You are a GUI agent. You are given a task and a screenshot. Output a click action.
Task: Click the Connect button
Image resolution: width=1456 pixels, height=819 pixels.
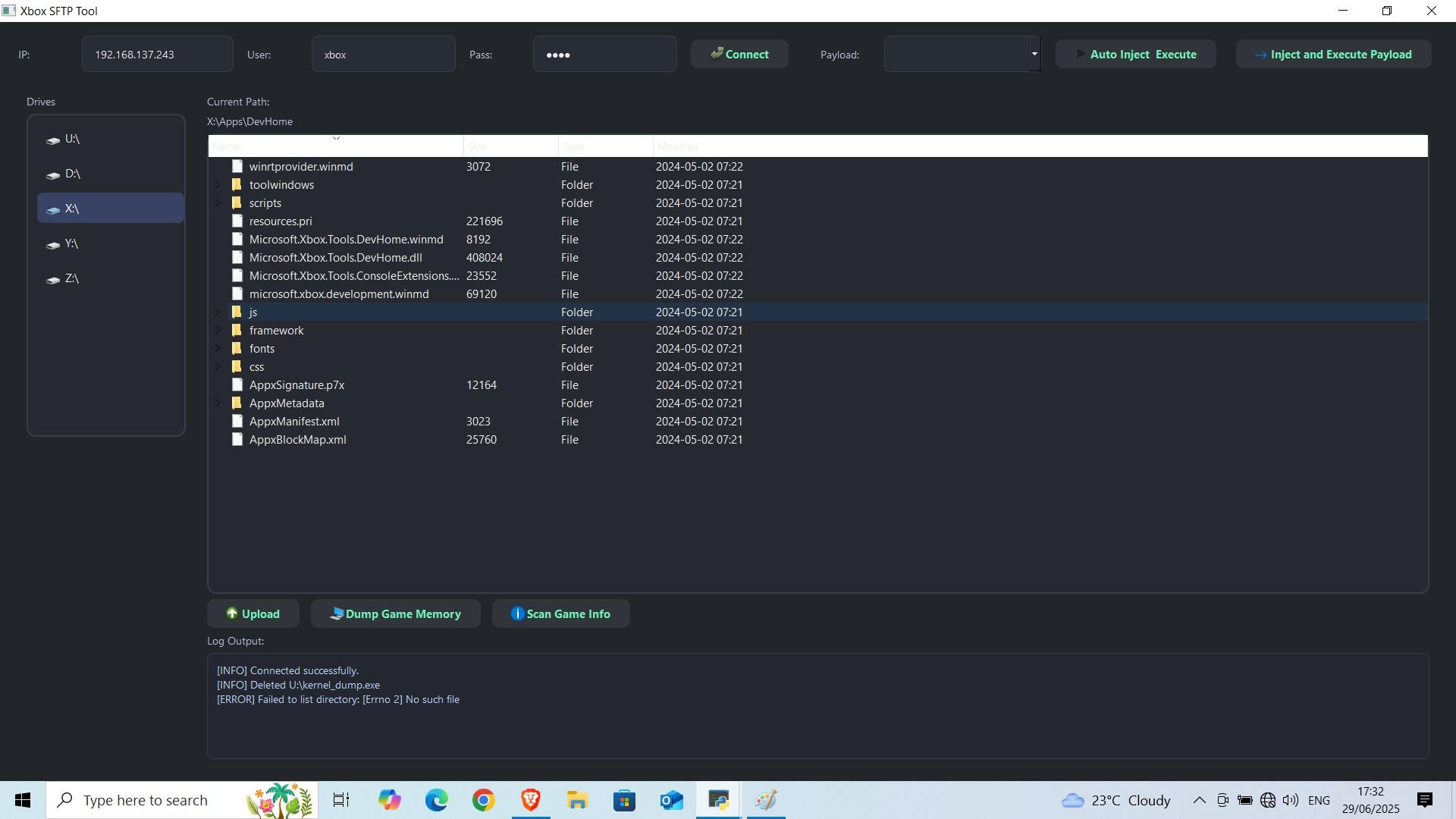coord(739,55)
